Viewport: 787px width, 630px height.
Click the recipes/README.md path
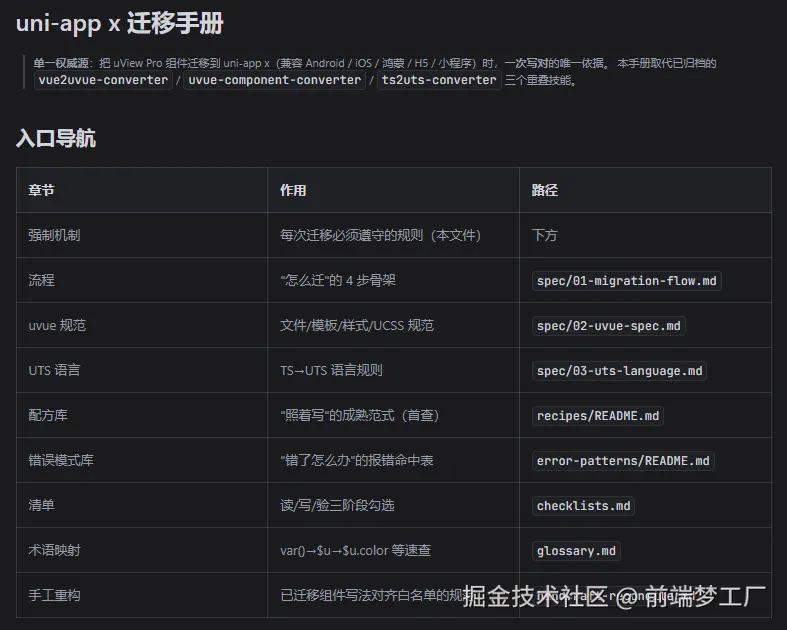pyautogui.click(x=598, y=416)
